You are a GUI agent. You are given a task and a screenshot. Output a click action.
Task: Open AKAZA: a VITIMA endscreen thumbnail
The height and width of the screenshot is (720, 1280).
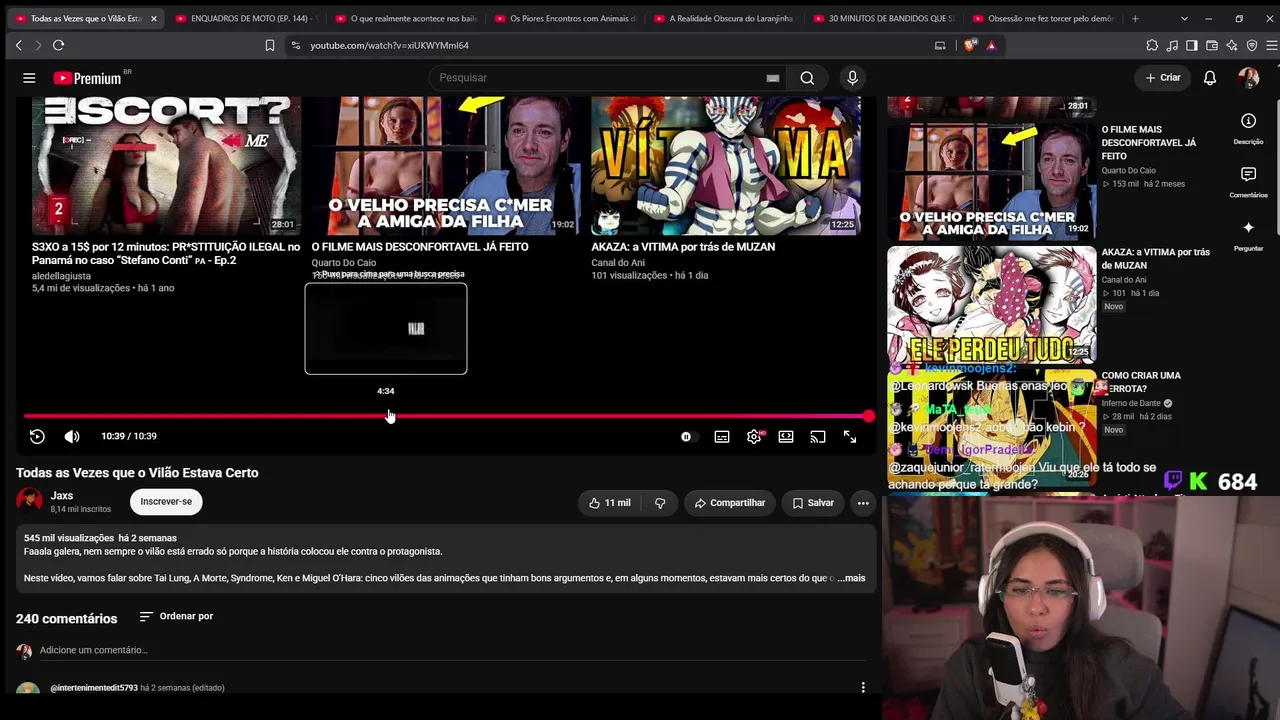726,166
